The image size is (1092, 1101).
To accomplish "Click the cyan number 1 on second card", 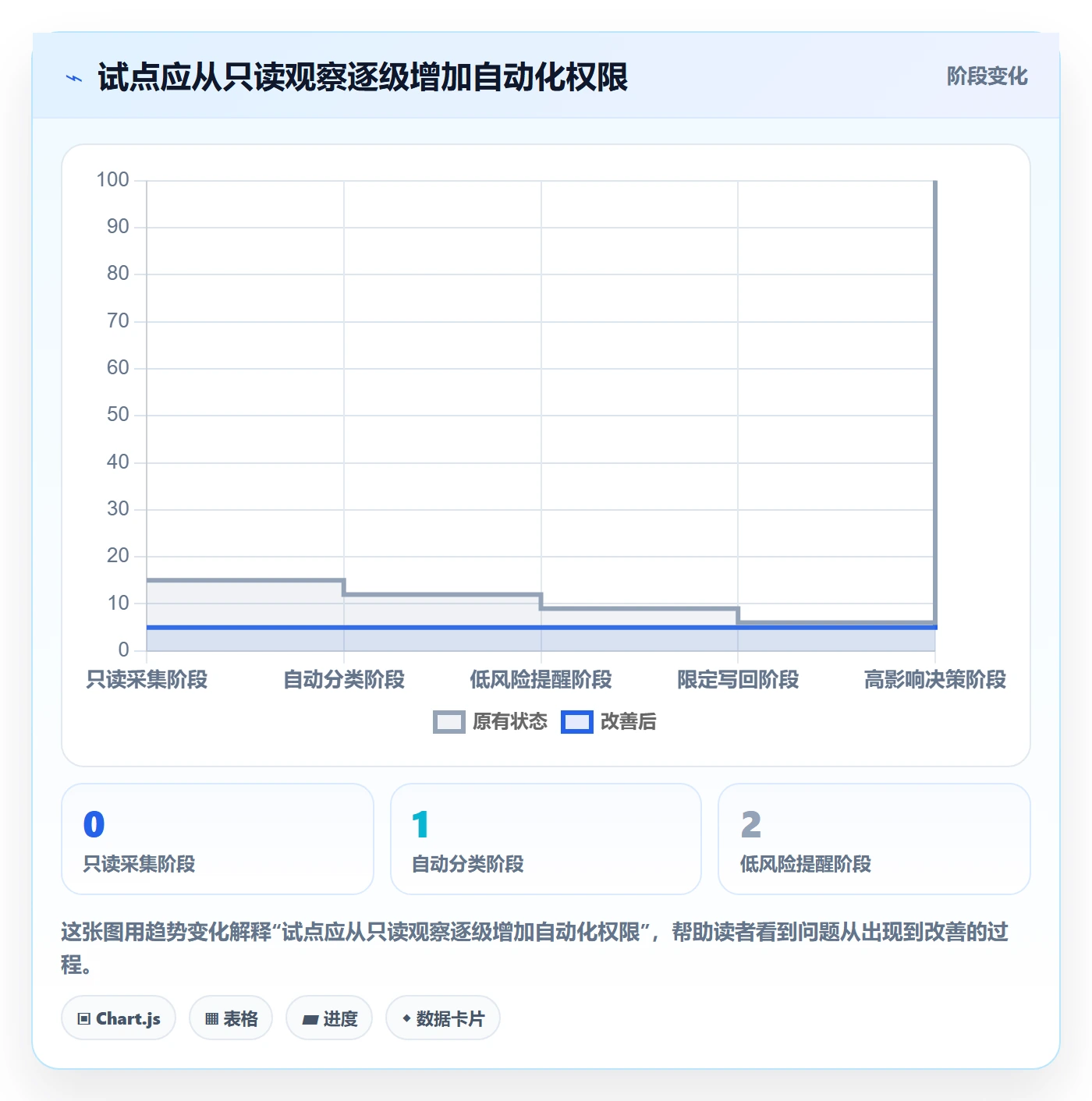I will click(x=420, y=825).
